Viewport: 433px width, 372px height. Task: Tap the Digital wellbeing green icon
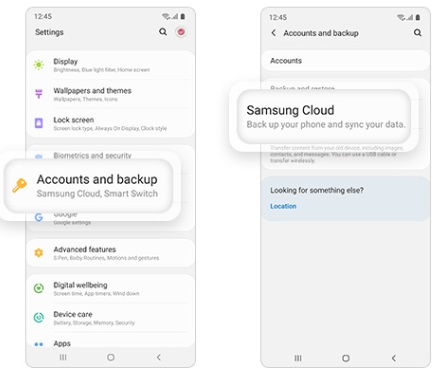tap(39, 288)
